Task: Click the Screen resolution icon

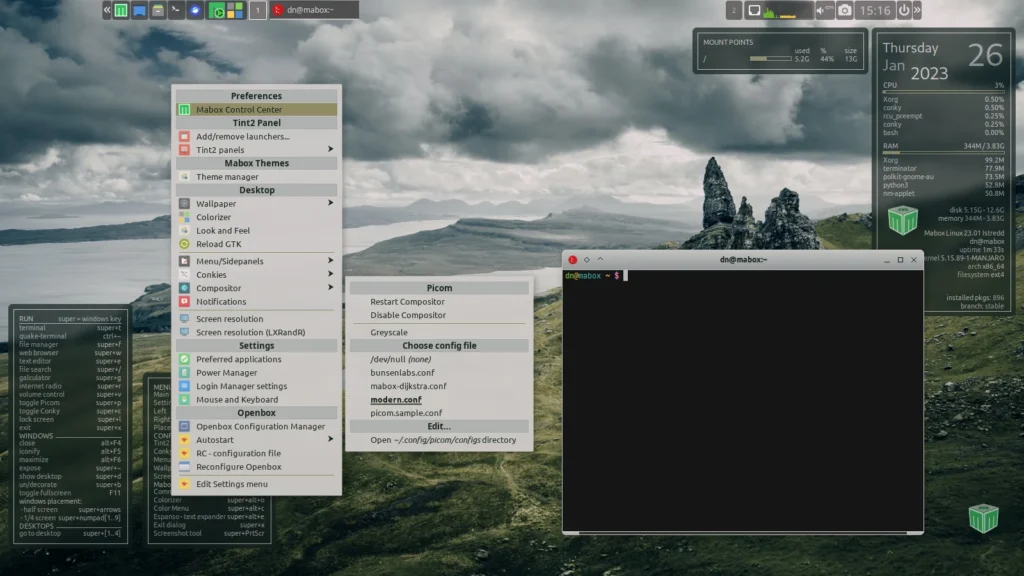Action: coord(184,319)
